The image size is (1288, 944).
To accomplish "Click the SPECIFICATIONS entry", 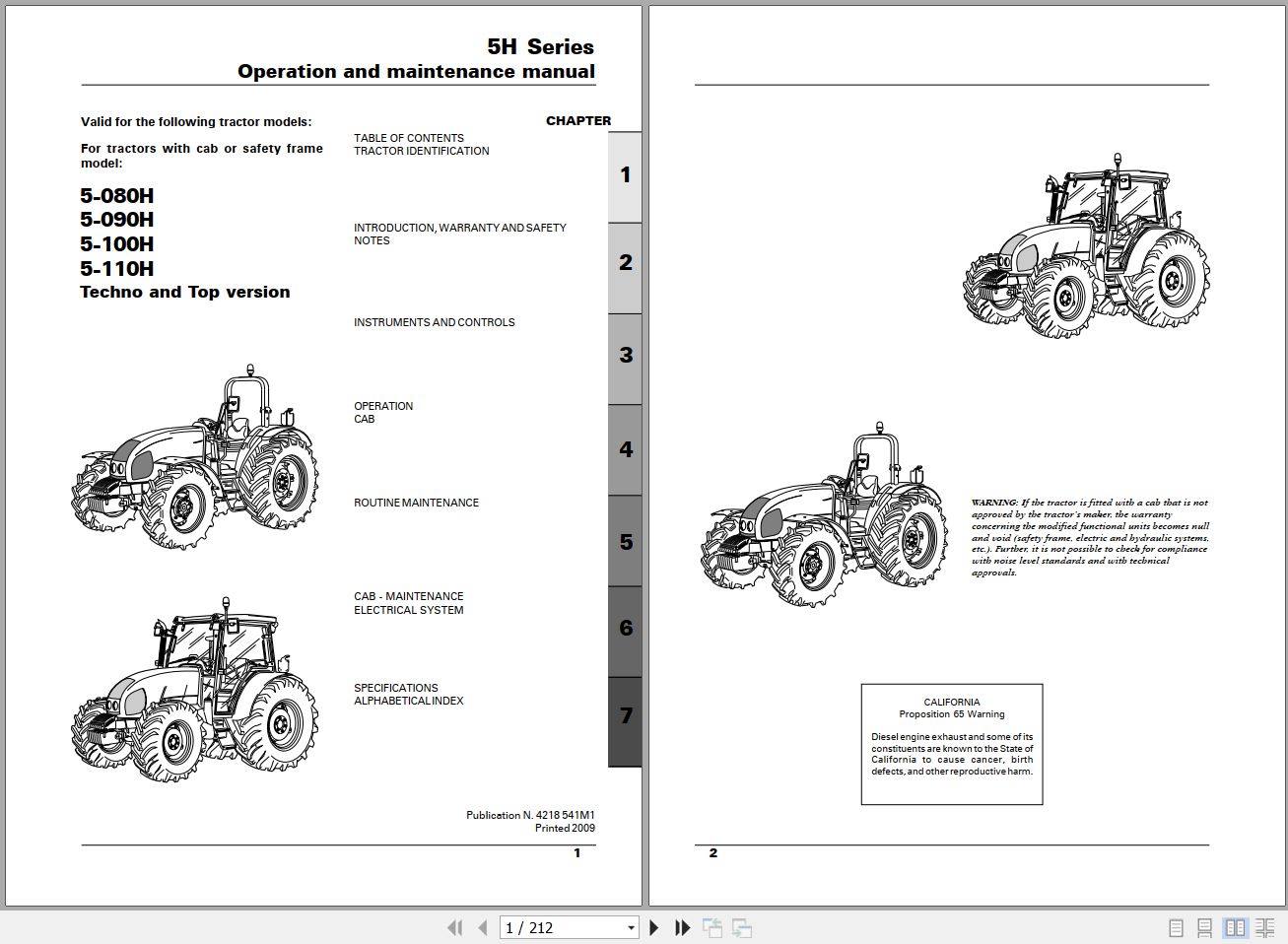I will click(x=396, y=688).
